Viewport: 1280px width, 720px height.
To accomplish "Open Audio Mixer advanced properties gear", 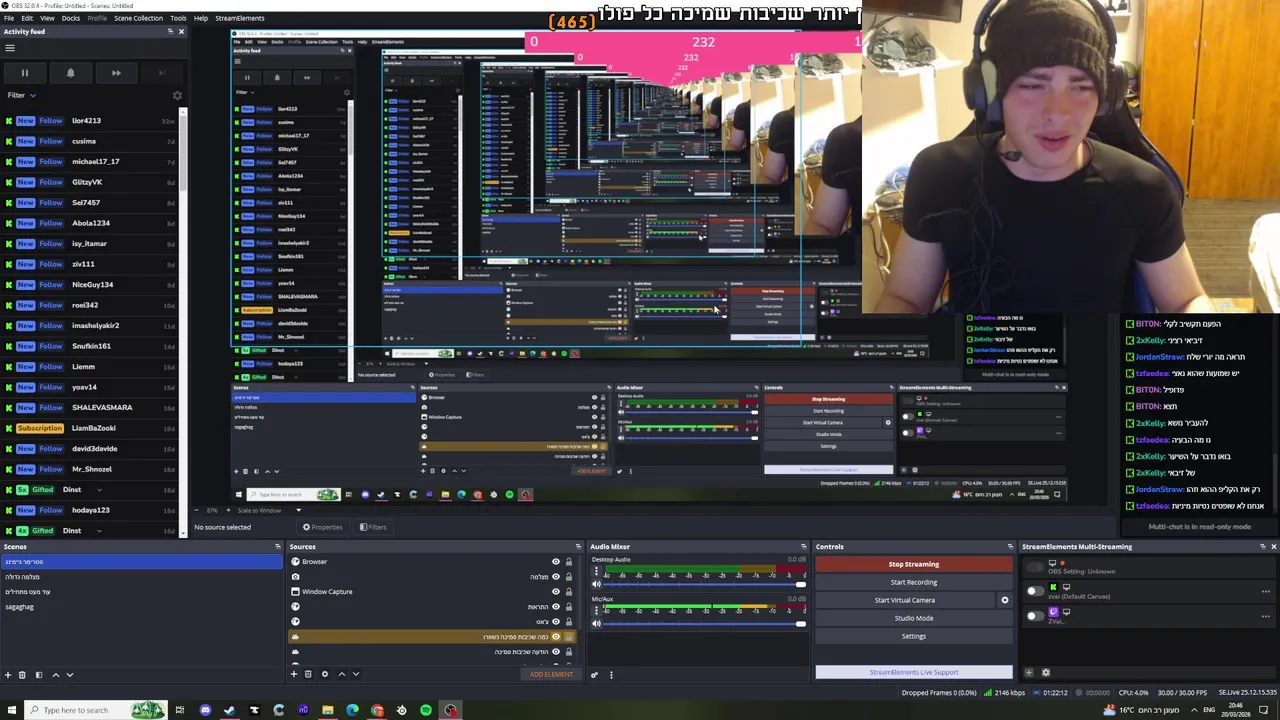I will (594, 675).
